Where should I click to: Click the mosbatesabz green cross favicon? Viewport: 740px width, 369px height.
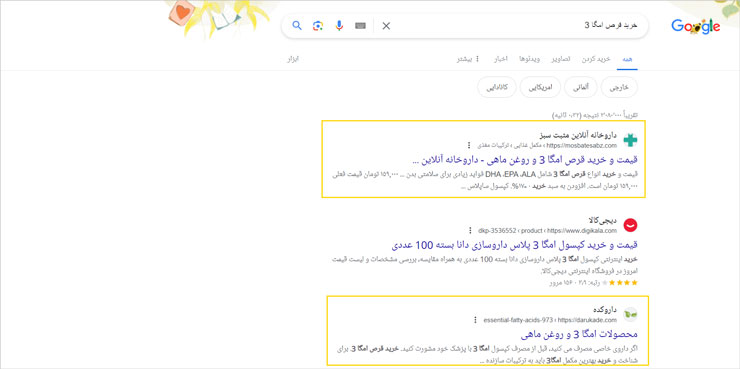630,140
